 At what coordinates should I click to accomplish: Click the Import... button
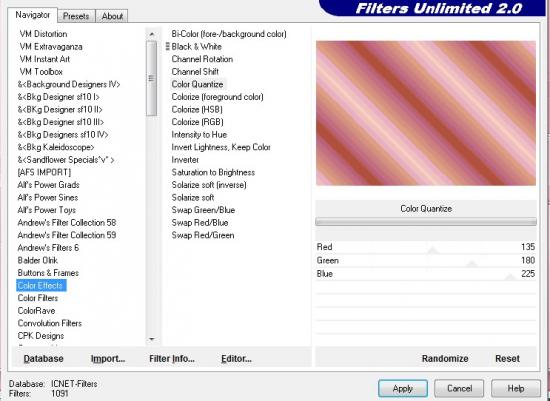click(x=108, y=359)
